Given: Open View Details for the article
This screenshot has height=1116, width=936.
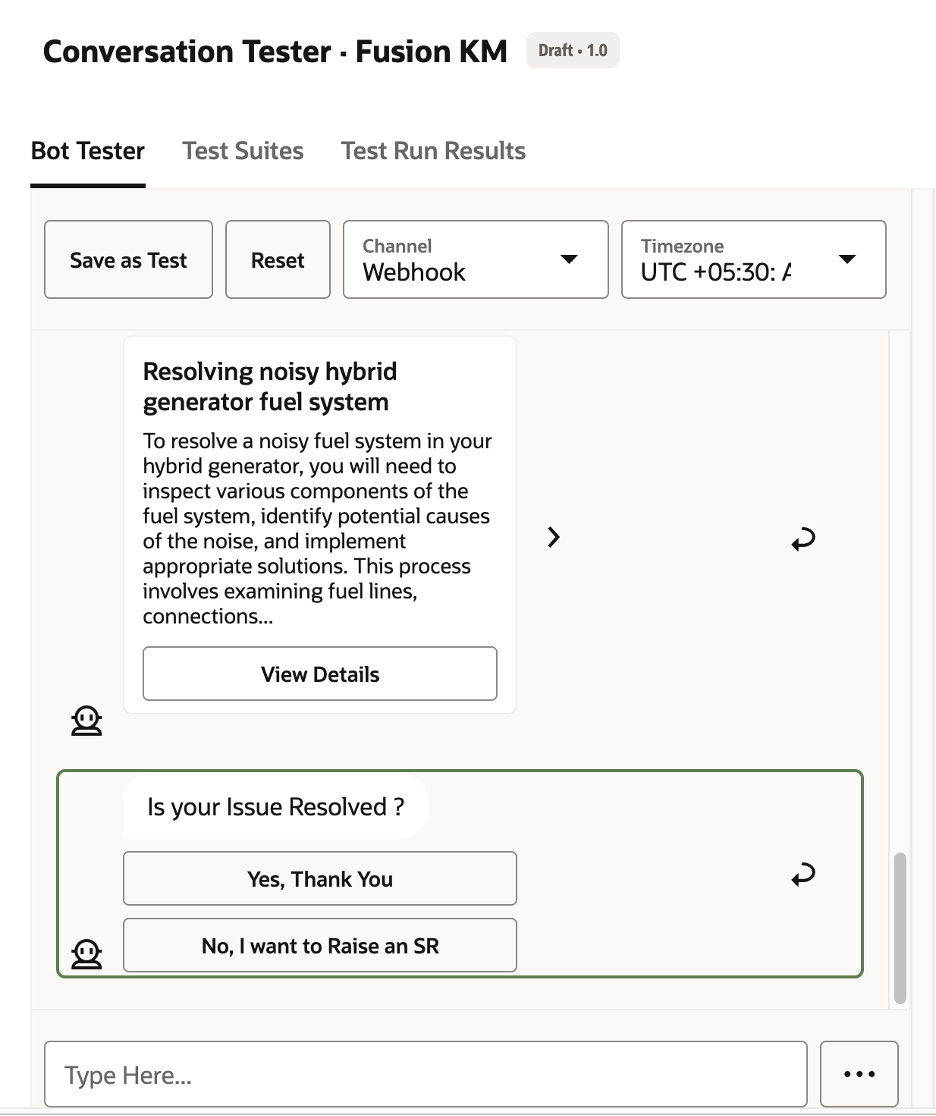Looking at the screenshot, I should pos(320,673).
